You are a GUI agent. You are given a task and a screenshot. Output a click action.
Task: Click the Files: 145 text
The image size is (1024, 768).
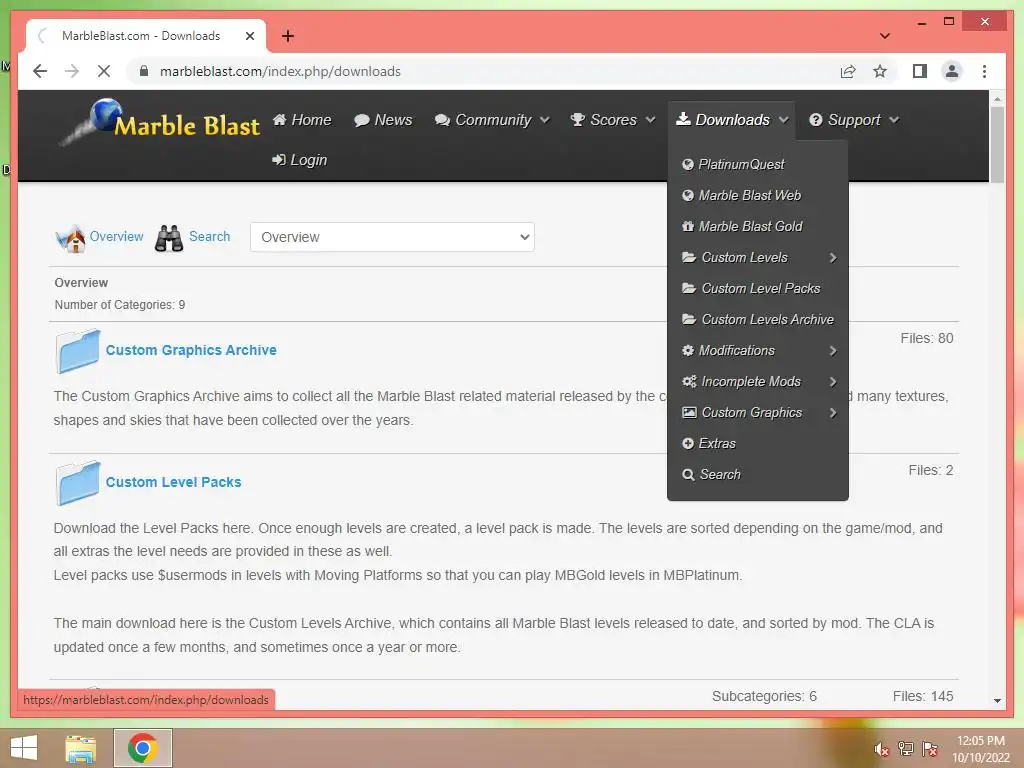tap(923, 696)
